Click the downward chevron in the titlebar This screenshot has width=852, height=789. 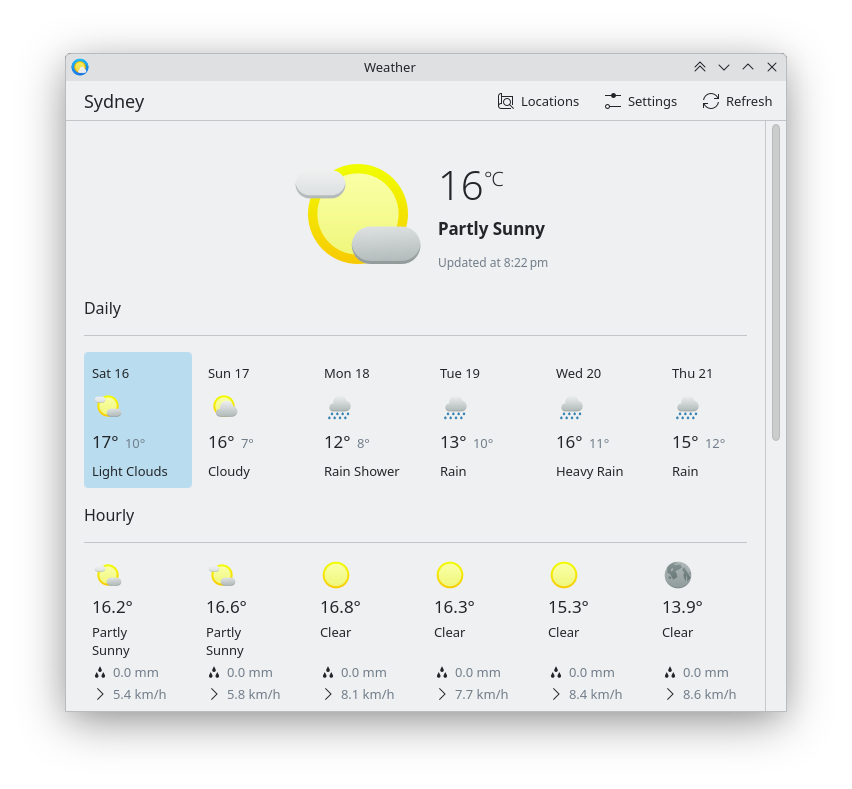724,67
